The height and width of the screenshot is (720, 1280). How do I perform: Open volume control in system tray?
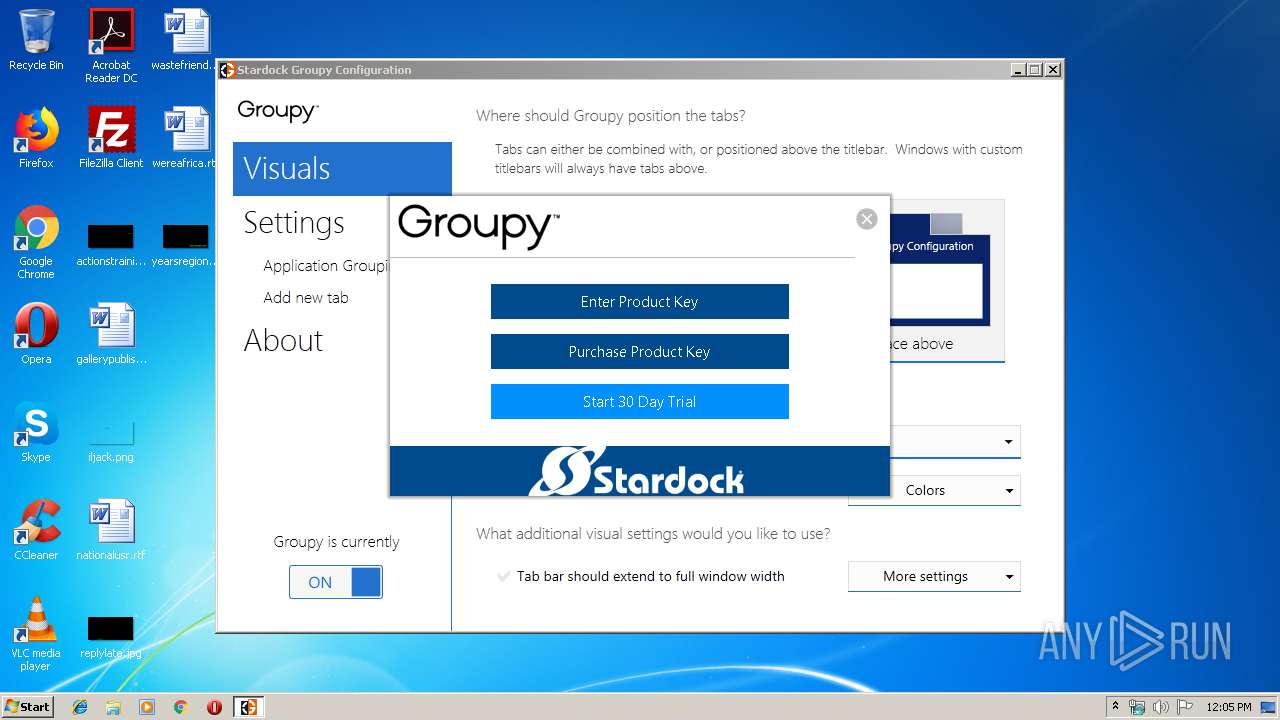point(1159,707)
